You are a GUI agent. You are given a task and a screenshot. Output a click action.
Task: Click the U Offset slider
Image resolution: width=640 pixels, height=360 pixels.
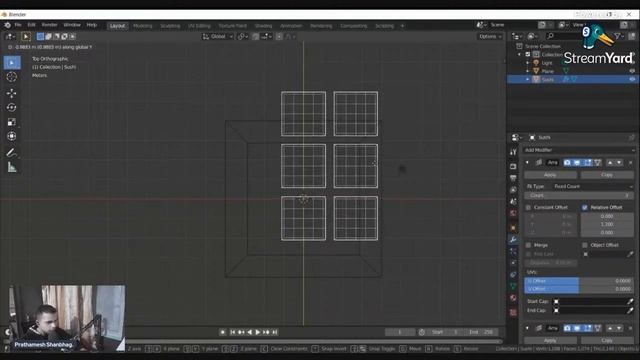579,281
